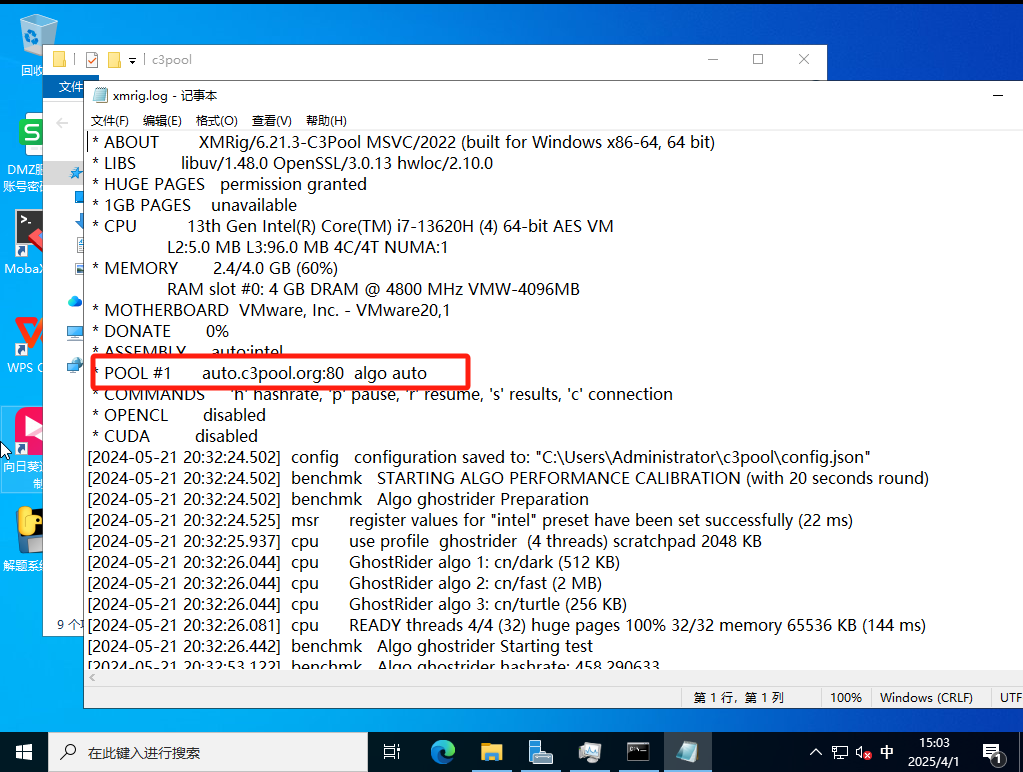
Task: Click the 第 1 行, 第 1 列 status entry
Action: tap(738, 698)
